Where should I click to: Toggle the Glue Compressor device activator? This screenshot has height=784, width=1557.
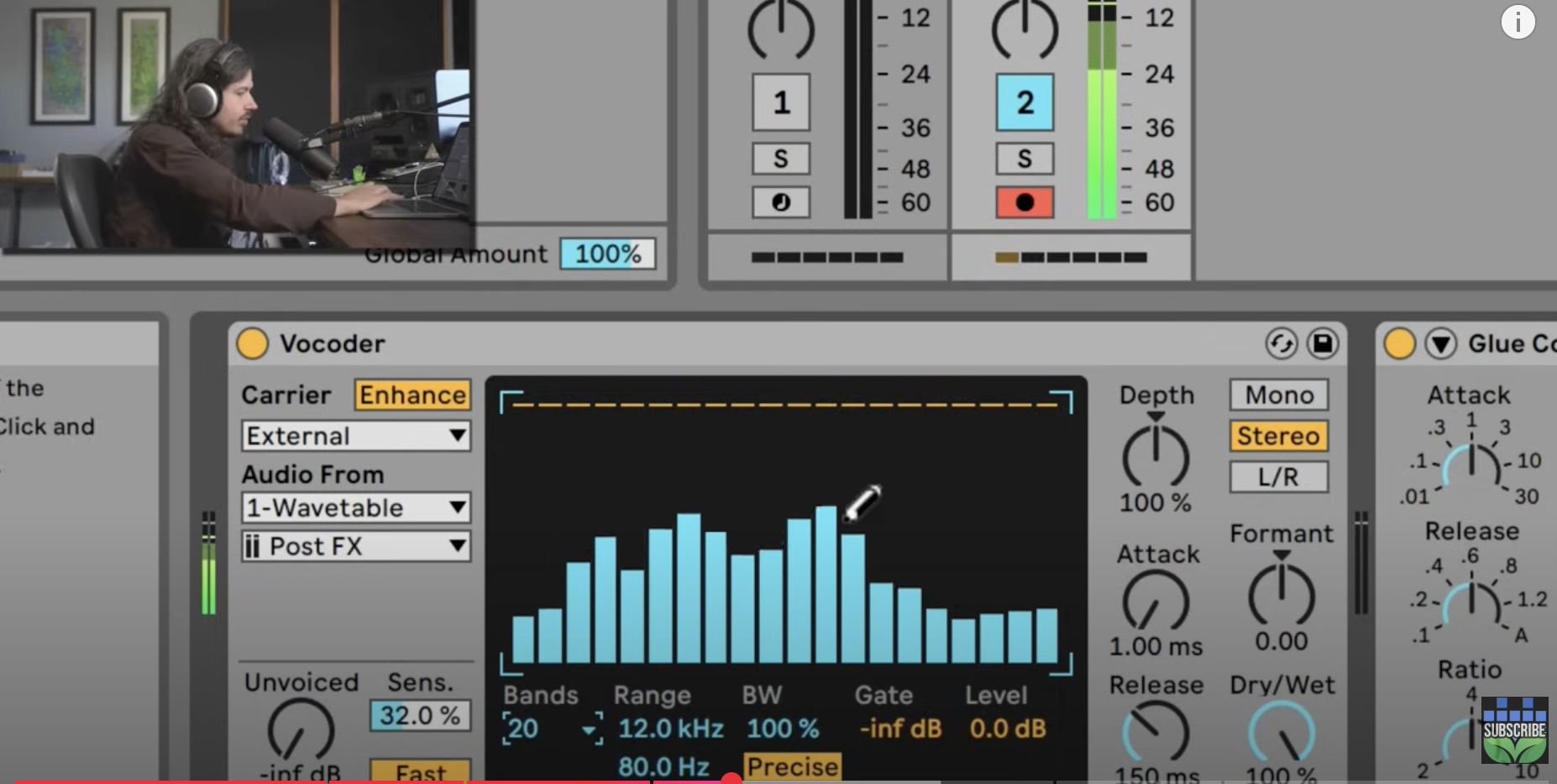[1399, 344]
